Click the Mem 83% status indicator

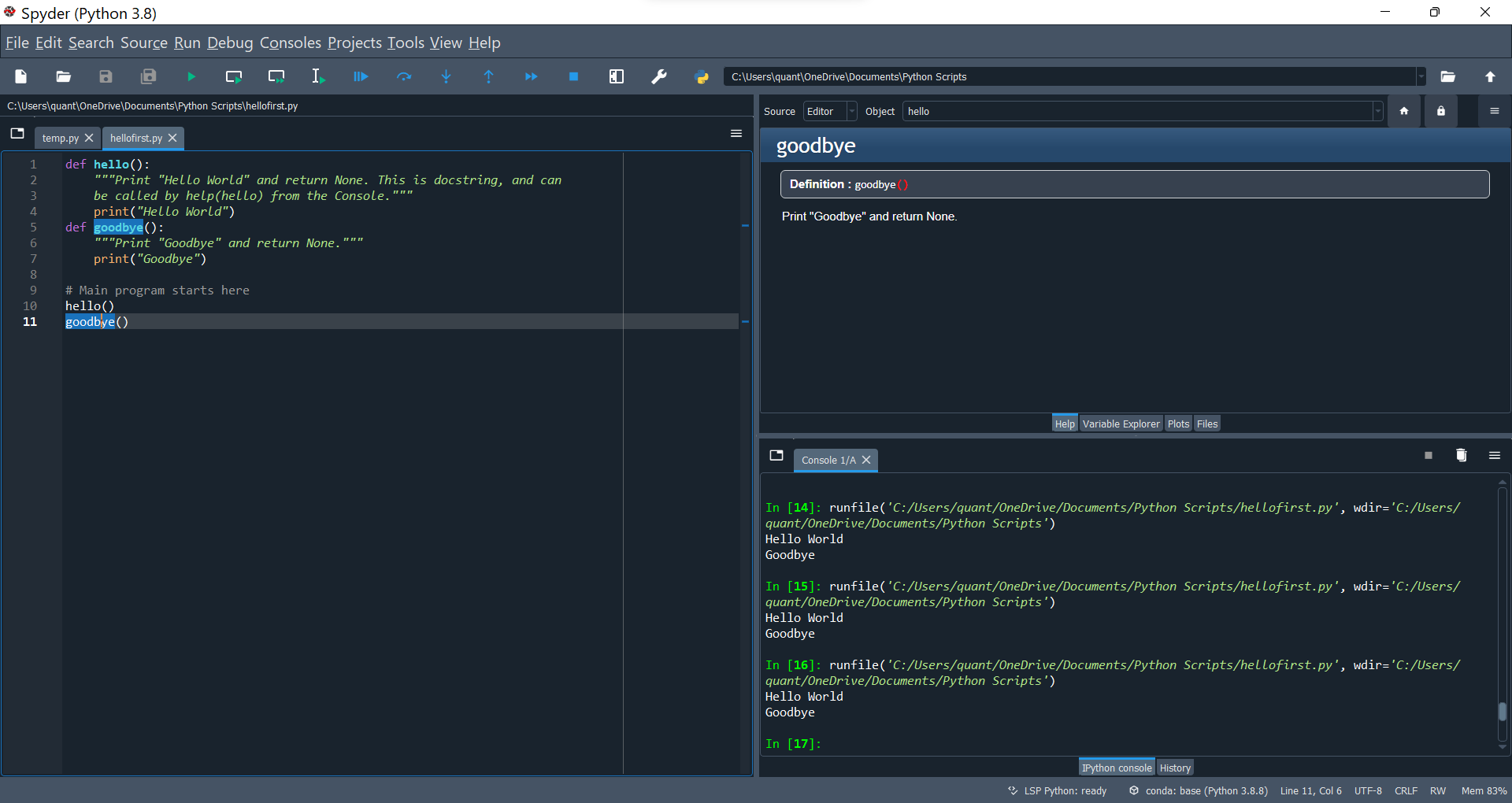coord(1484,790)
